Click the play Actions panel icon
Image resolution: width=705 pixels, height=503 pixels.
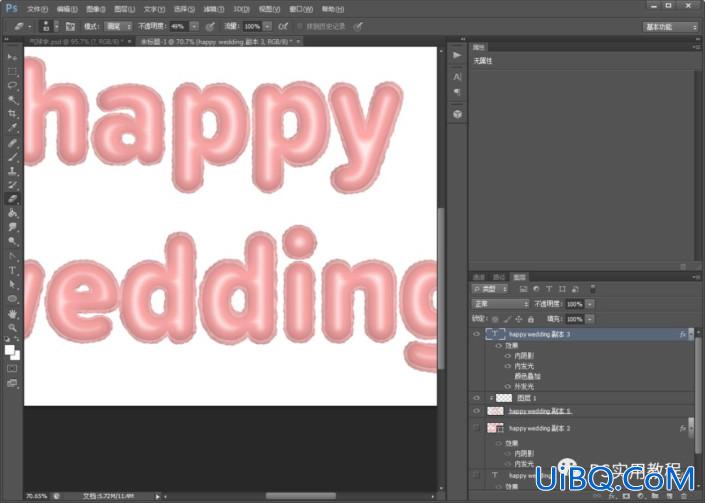(457, 55)
